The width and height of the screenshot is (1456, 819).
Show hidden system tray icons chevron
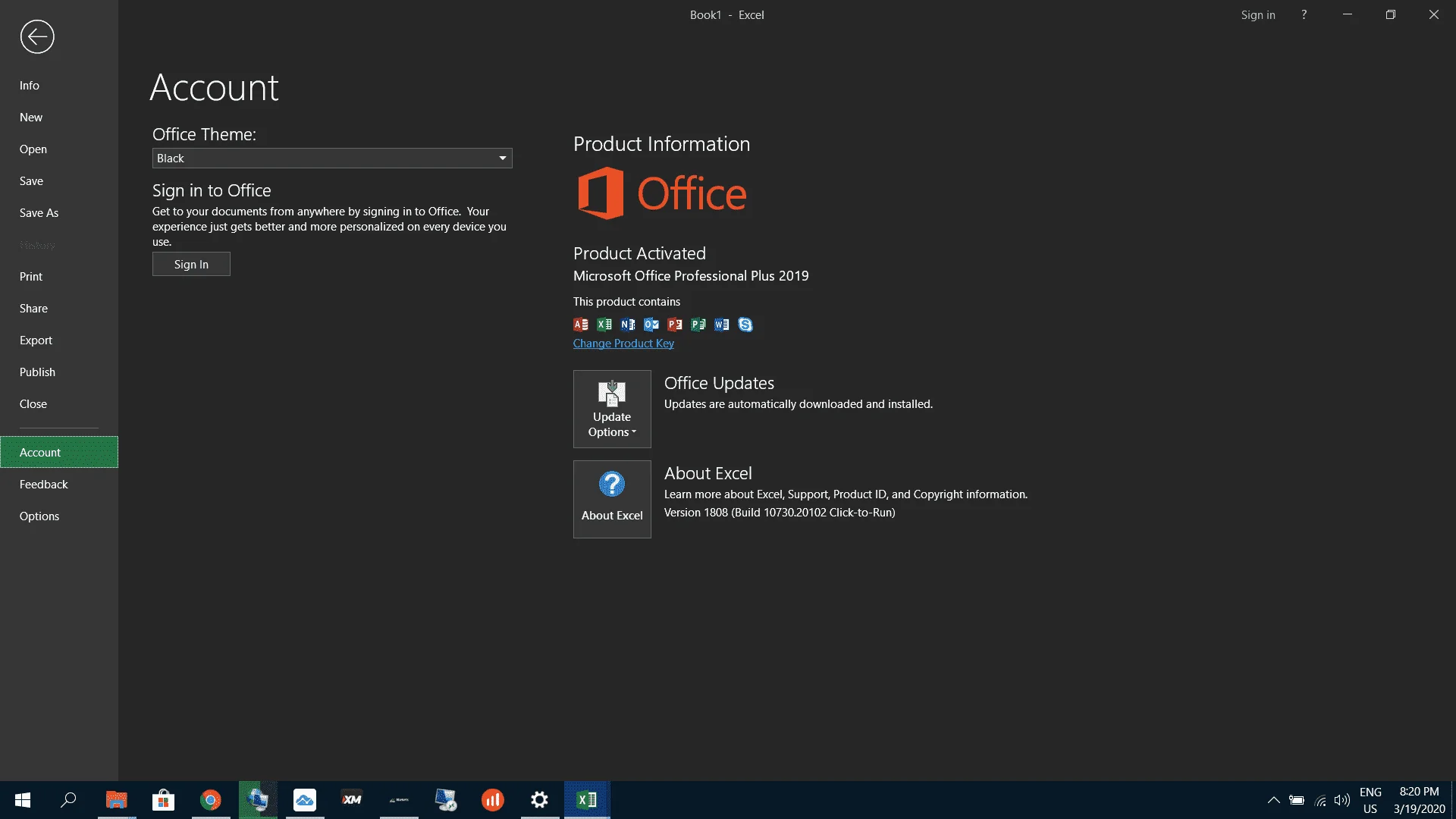tap(1274, 800)
